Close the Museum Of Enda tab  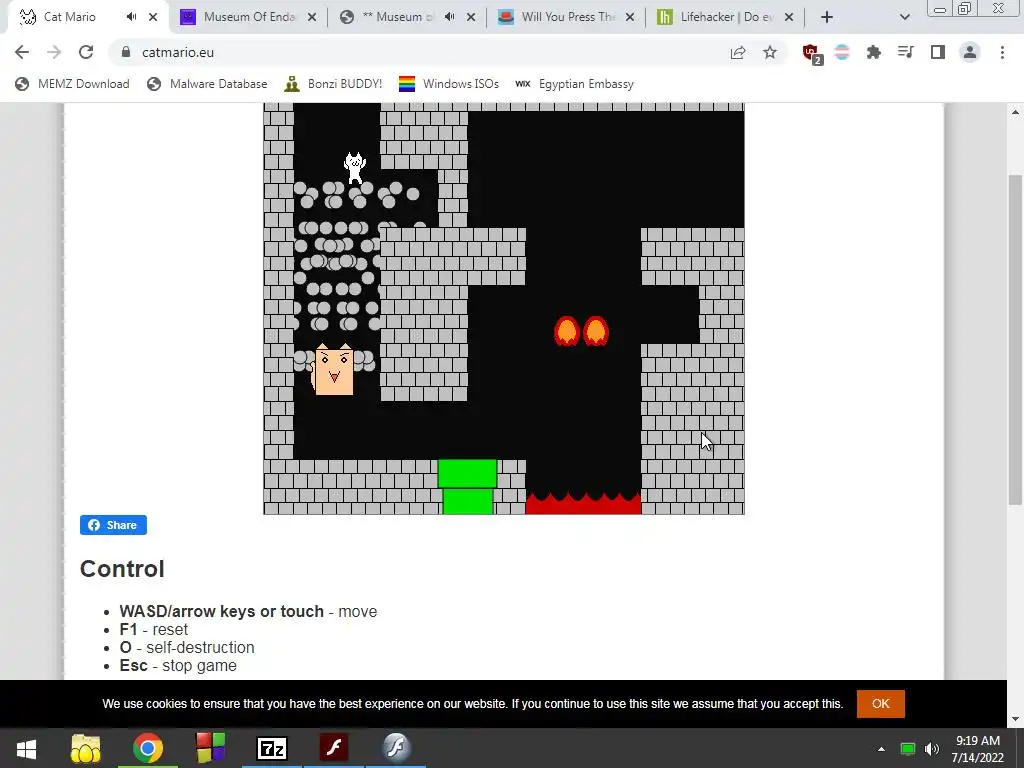(312, 17)
